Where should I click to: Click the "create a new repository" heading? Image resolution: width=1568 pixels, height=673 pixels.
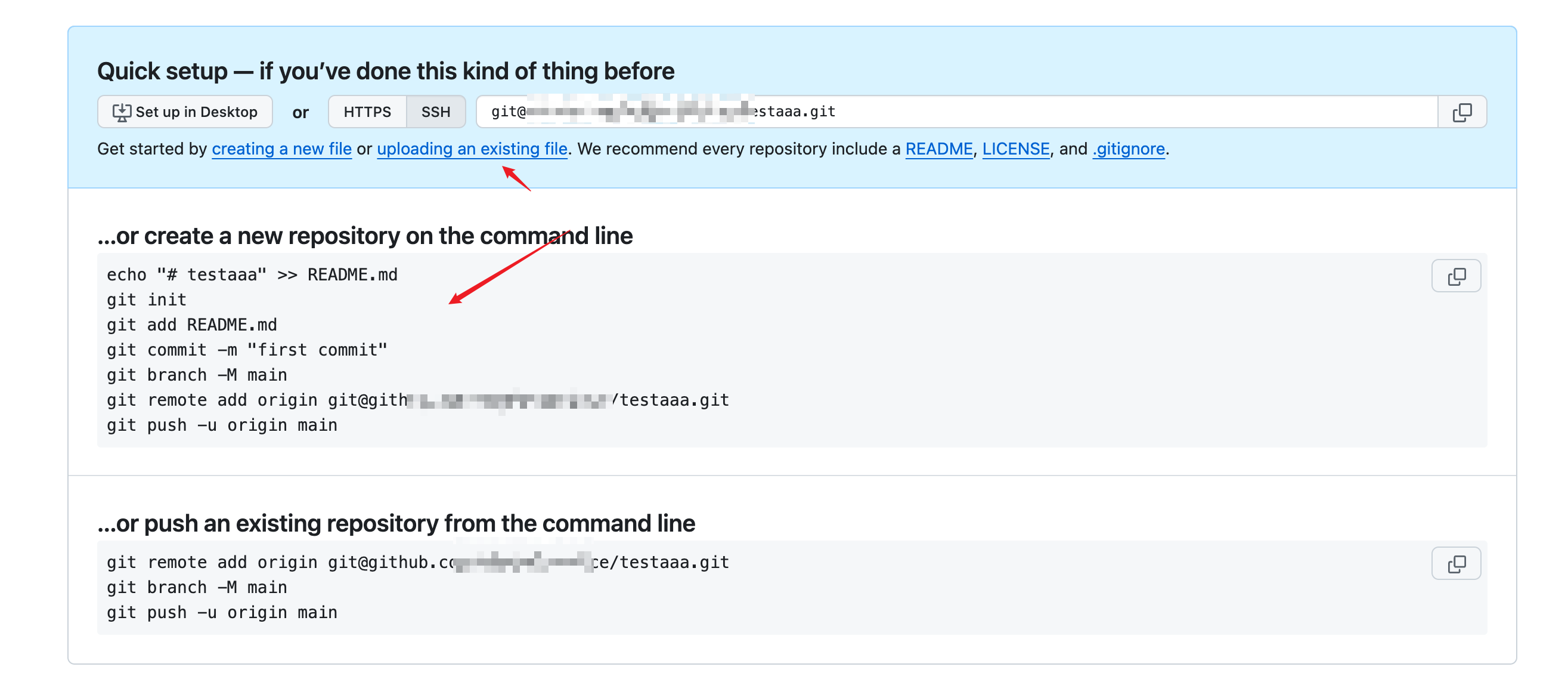click(x=365, y=236)
